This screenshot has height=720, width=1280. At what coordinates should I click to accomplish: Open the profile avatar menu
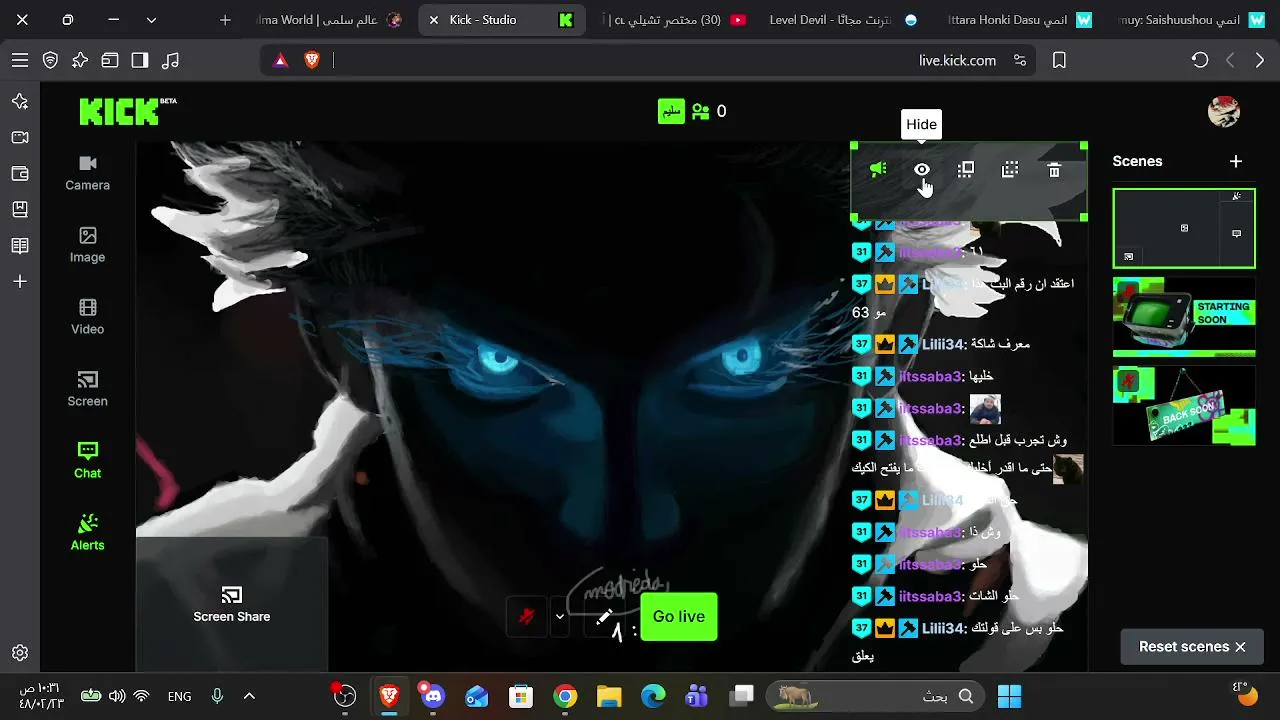click(1224, 111)
